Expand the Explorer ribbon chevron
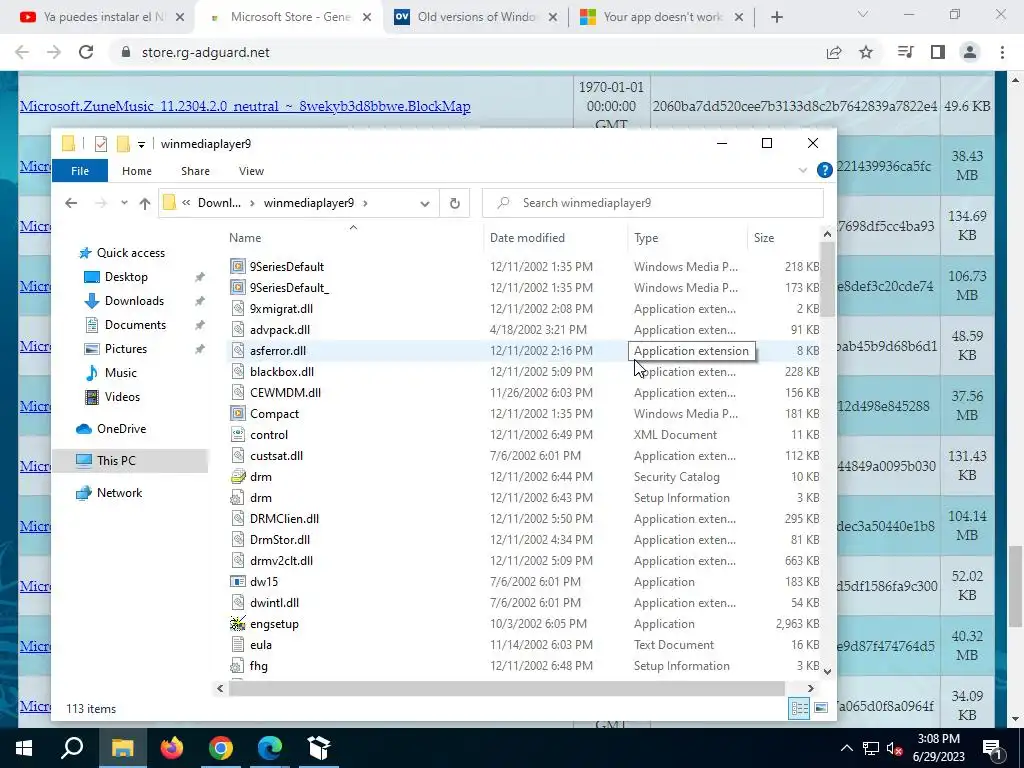The height and width of the screenshot is (768, 1024). [x=803, y=170]
